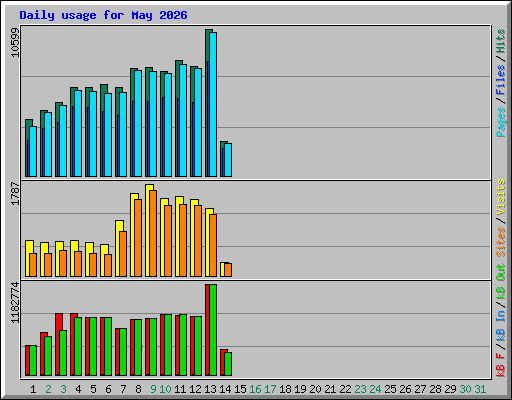
Task: Click day 8 on the x-axis
Action: point(138,389)
